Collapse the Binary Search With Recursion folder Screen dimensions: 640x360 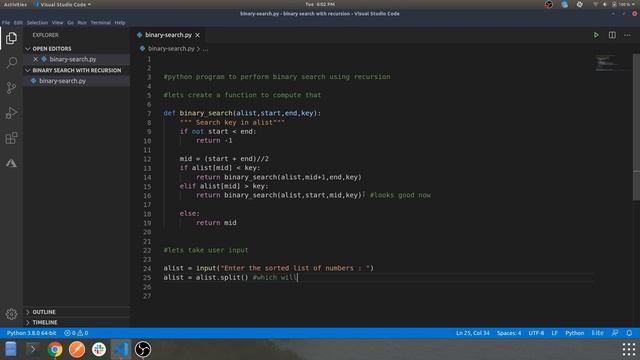point(77,70)
